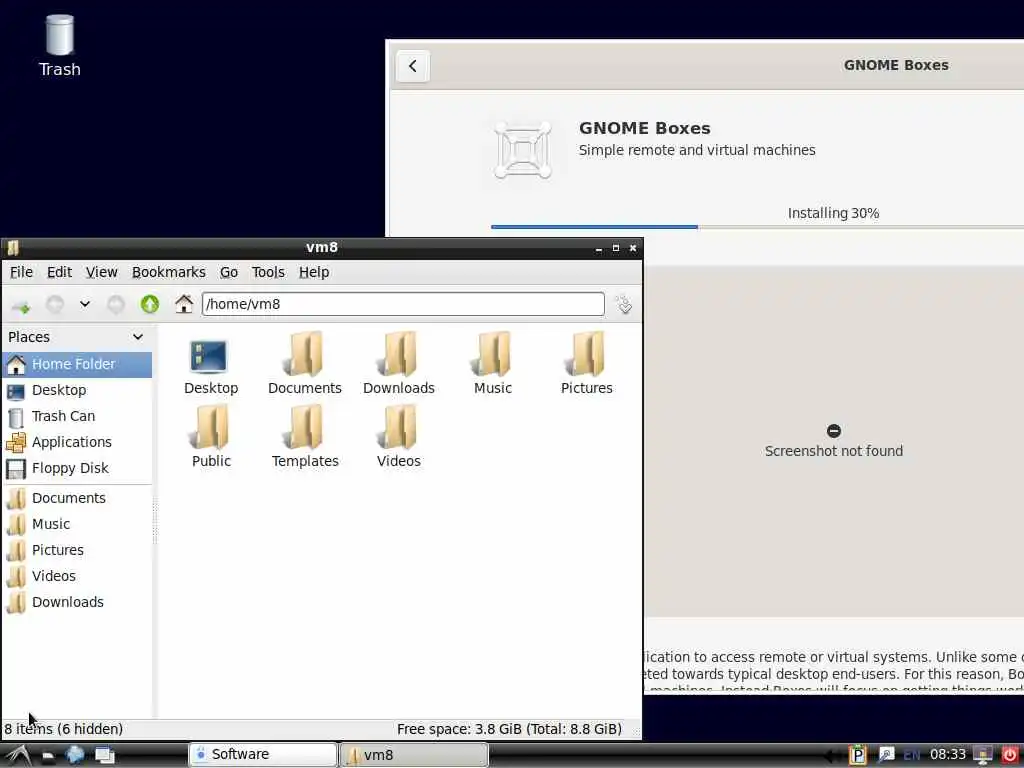Viewport: 1024px width, 768px height.
Task: Open Documents bookmark in sidebar
Action: click(77, 498)
